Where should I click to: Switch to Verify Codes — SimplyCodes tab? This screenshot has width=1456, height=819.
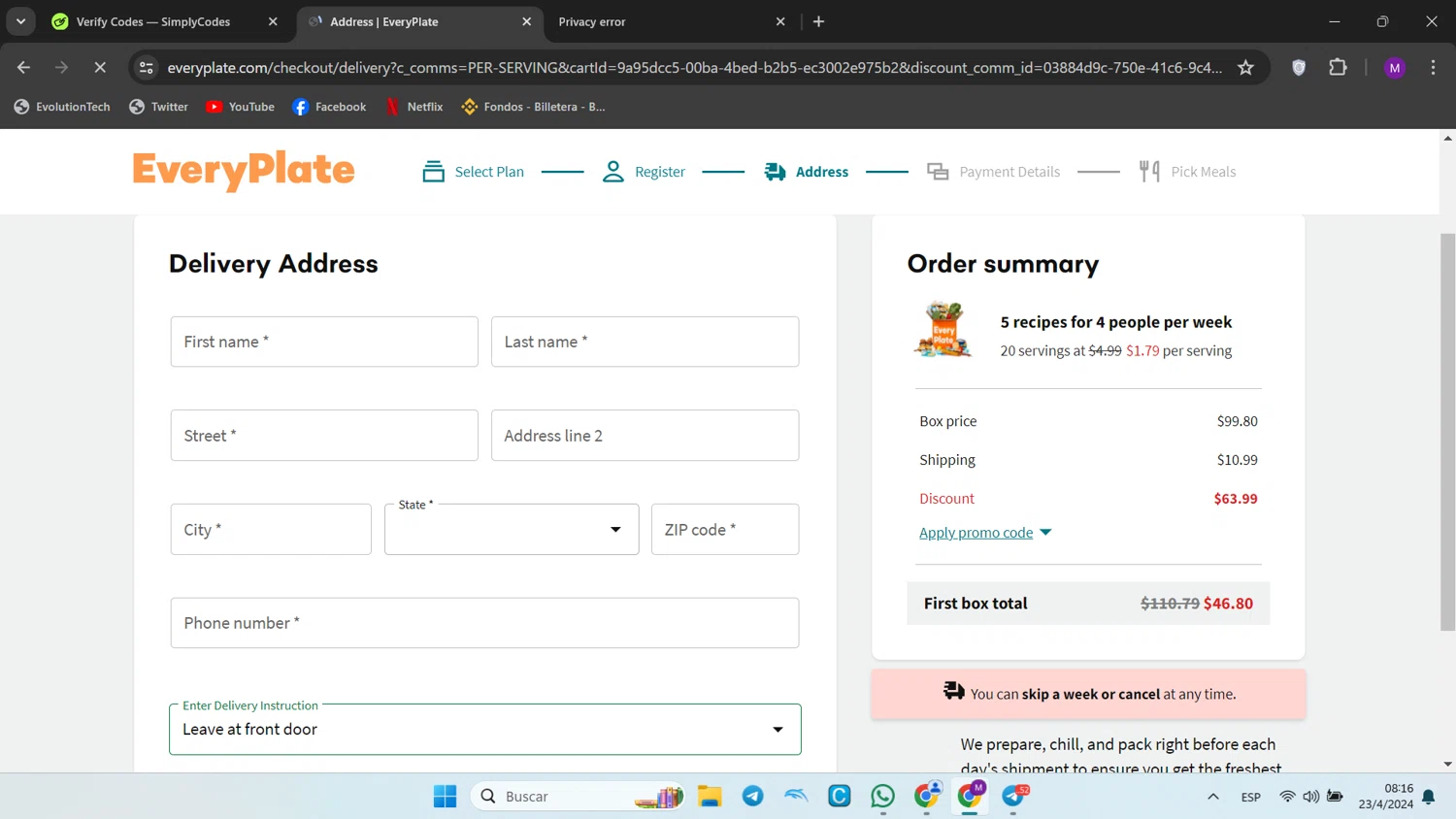pos(153,21)
